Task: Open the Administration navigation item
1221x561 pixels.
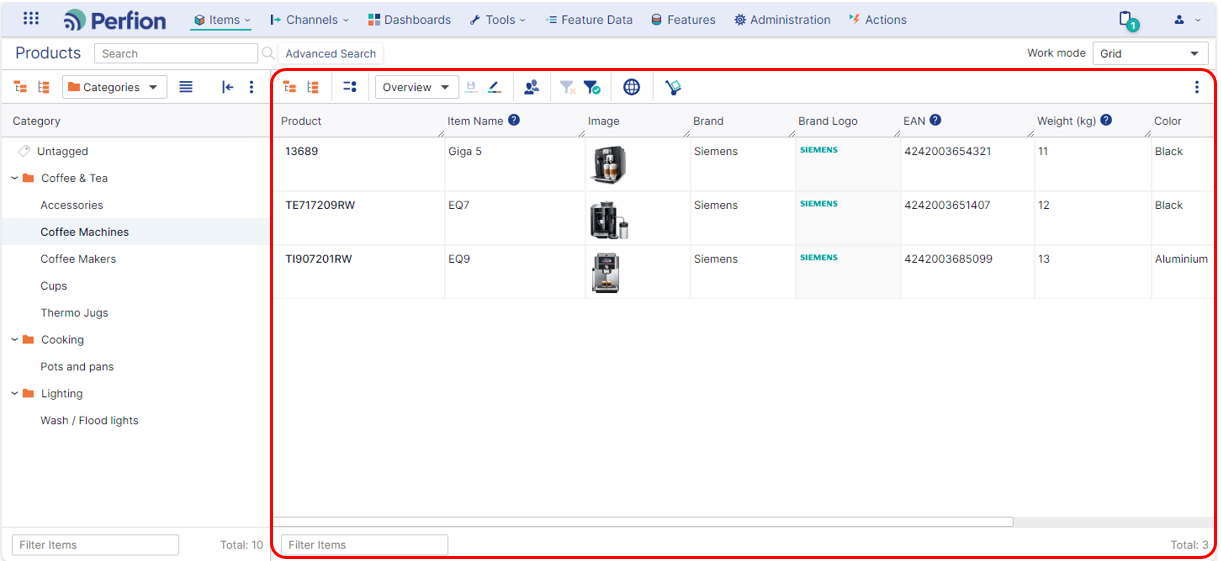Action: click(782, 20)
